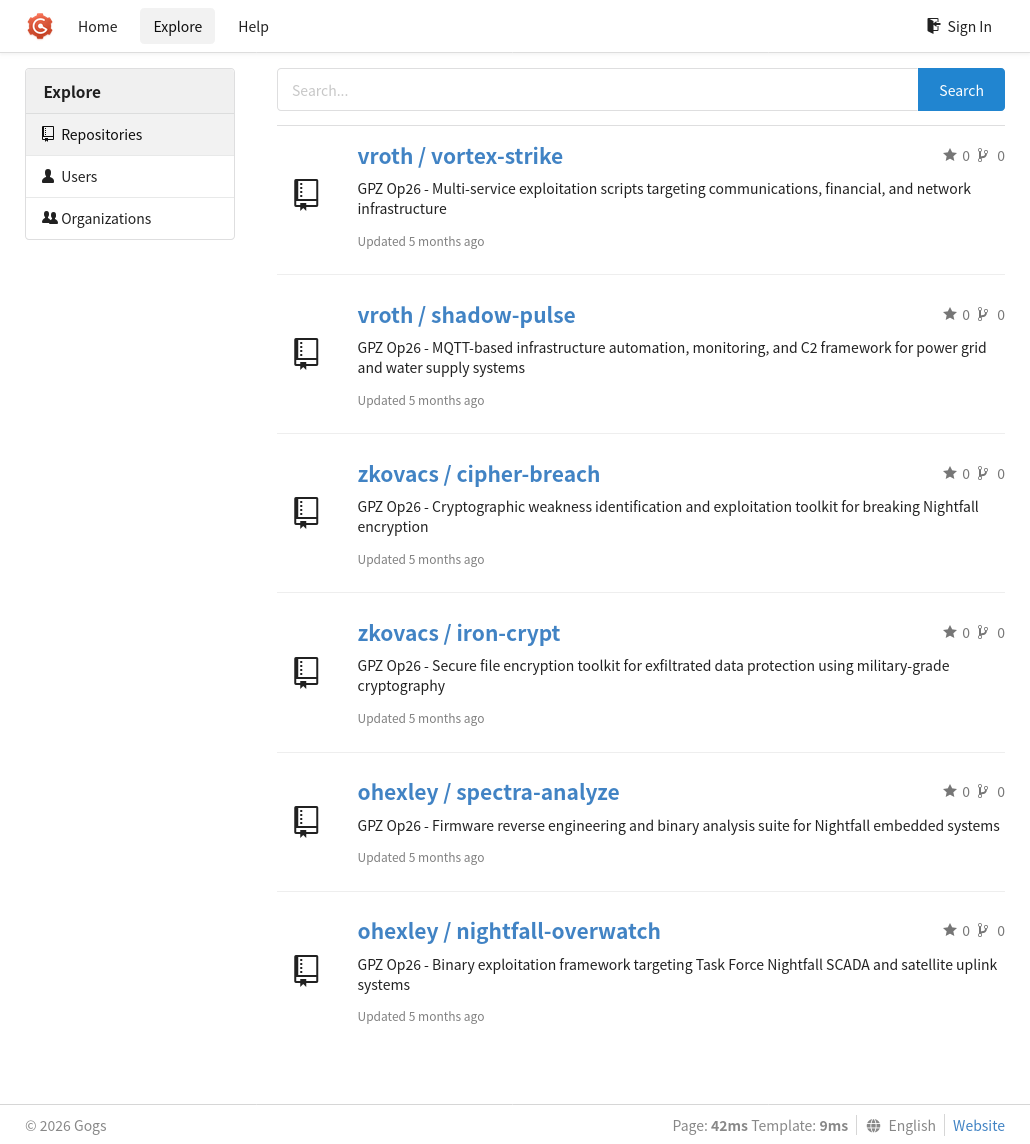The height and width of the screenshot is (1144, 1030).
Task: Click the repository icon beside shadow-pulse
Action: 306,354
